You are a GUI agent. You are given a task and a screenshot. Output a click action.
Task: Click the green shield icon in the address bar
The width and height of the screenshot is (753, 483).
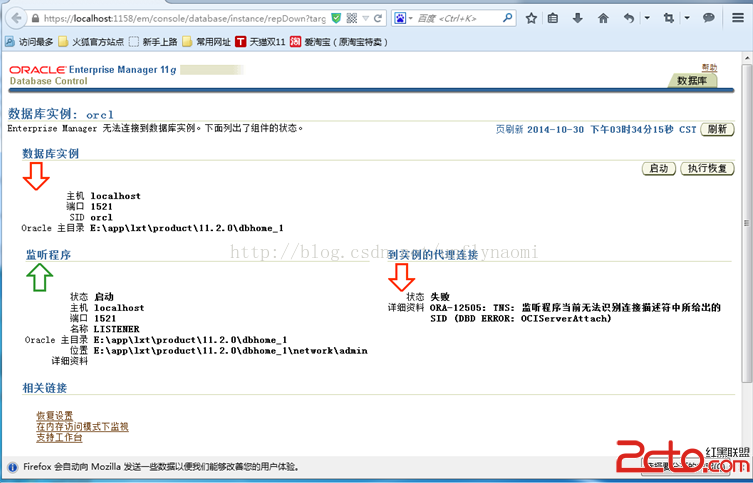(x=336, y=18)
